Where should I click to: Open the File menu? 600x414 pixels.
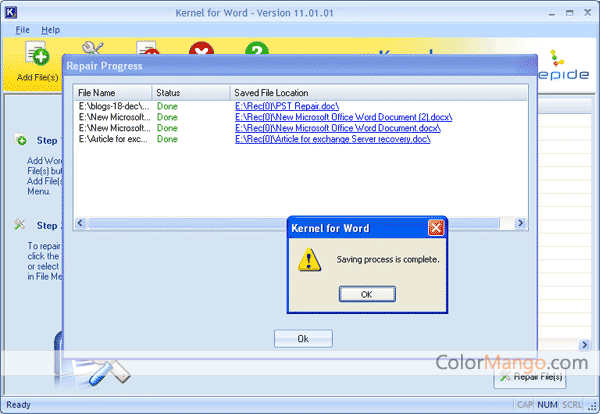click(22, 30)
